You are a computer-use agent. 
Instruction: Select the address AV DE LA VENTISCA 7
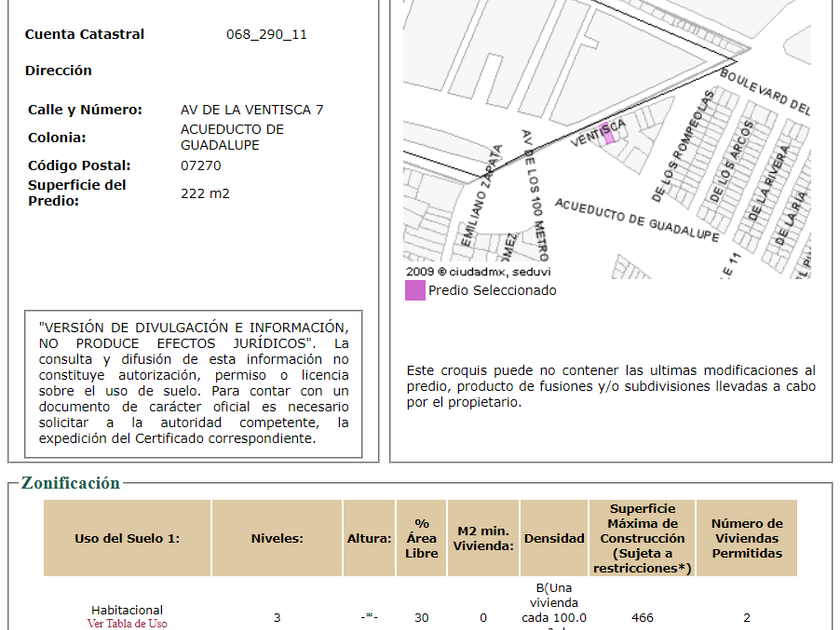[252, 110]
